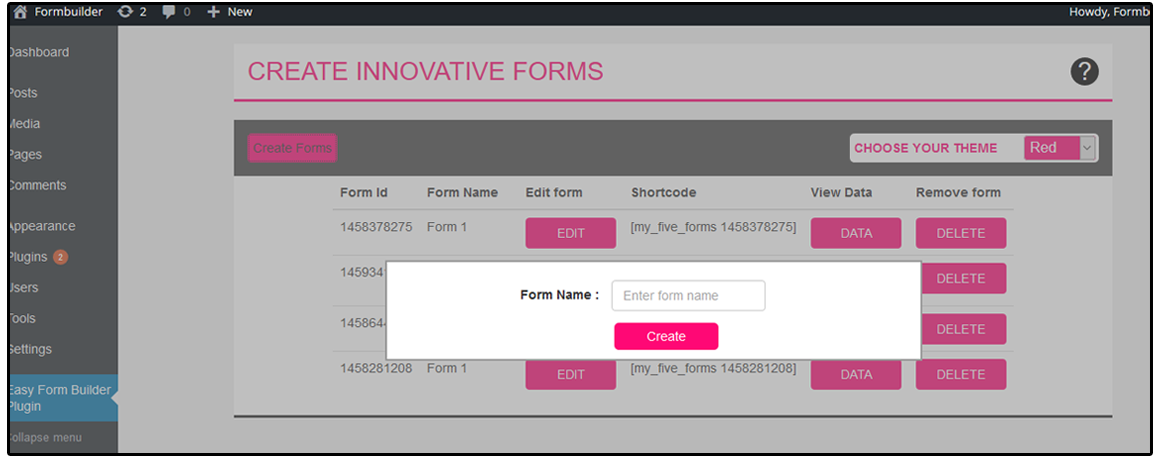Edit Form 1 with ID 1458378275

point(570,233)
